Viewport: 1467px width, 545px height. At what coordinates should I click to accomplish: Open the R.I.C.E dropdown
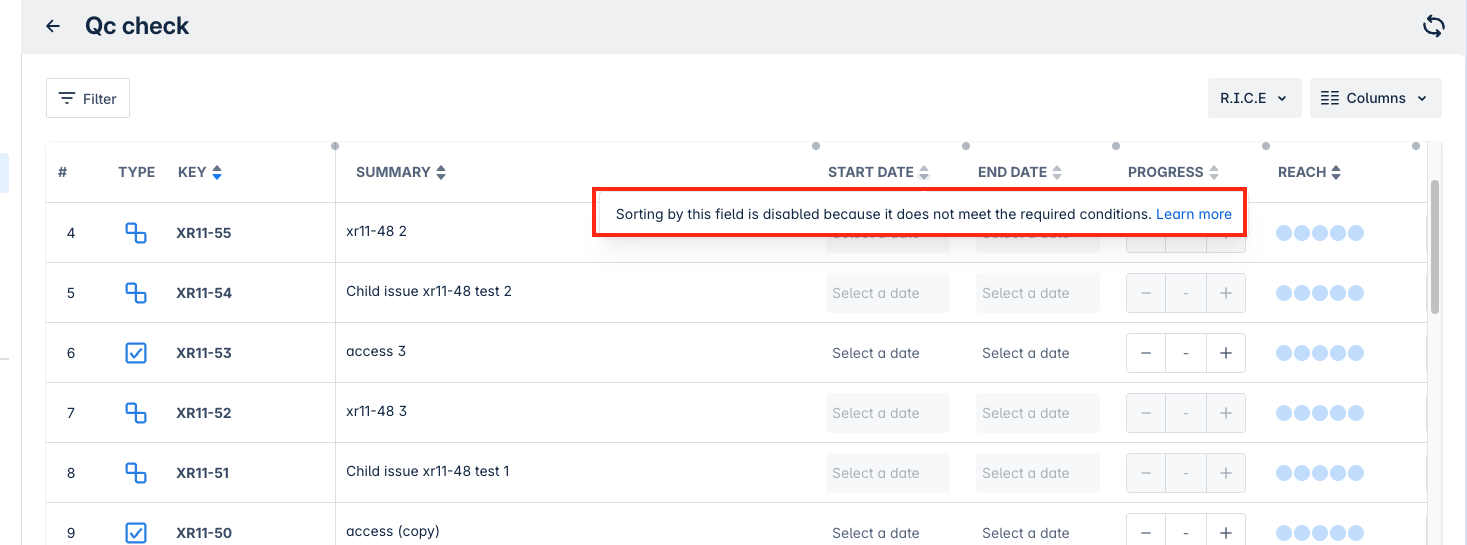pyautogui.click(x=1254, y=98)
